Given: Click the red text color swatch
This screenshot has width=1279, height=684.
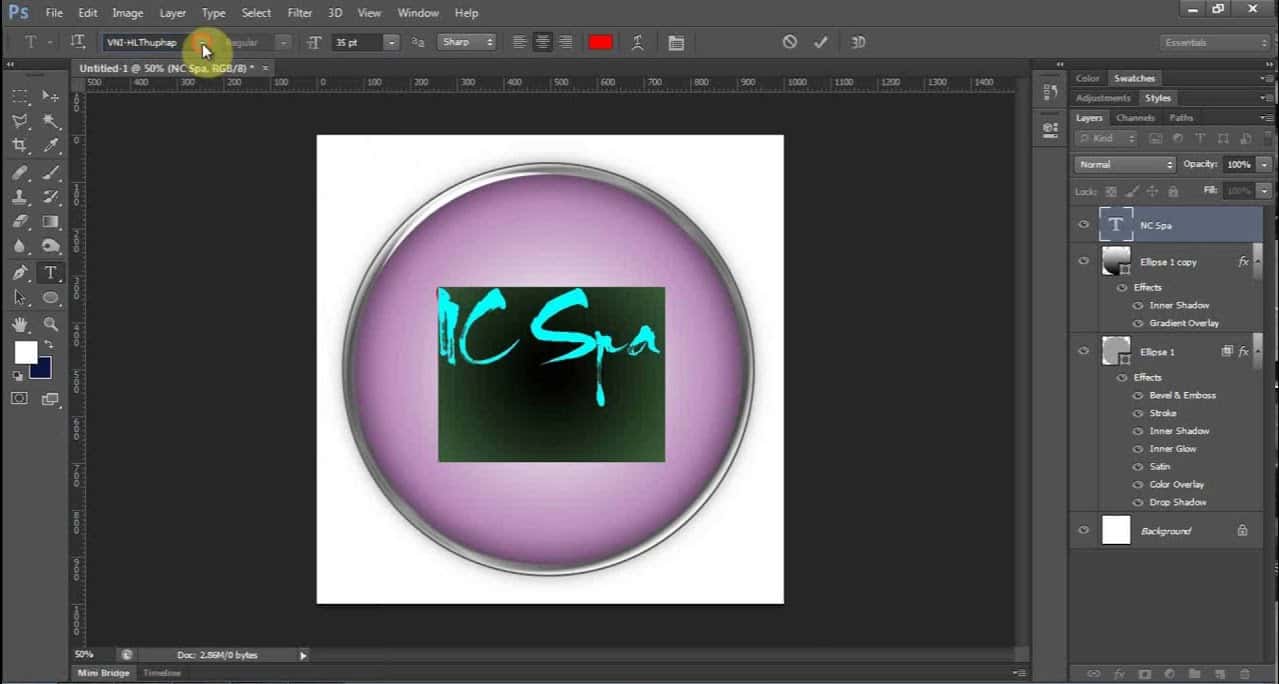Looking at the screenshot, I should tap(600, 42).
